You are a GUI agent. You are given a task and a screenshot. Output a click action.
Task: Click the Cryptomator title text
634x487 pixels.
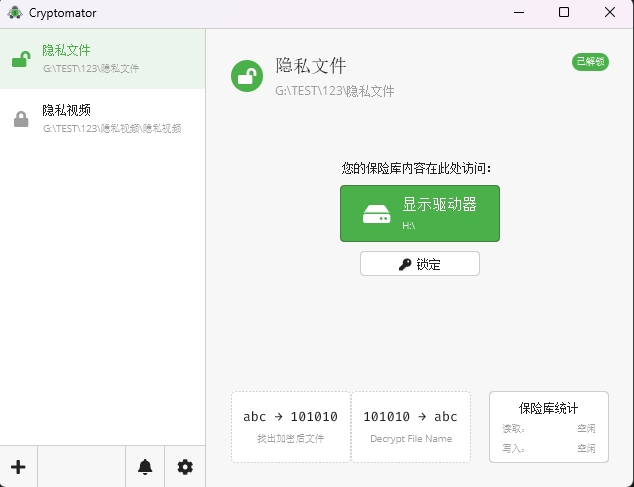pyautogui.click(x=63, y=13)
